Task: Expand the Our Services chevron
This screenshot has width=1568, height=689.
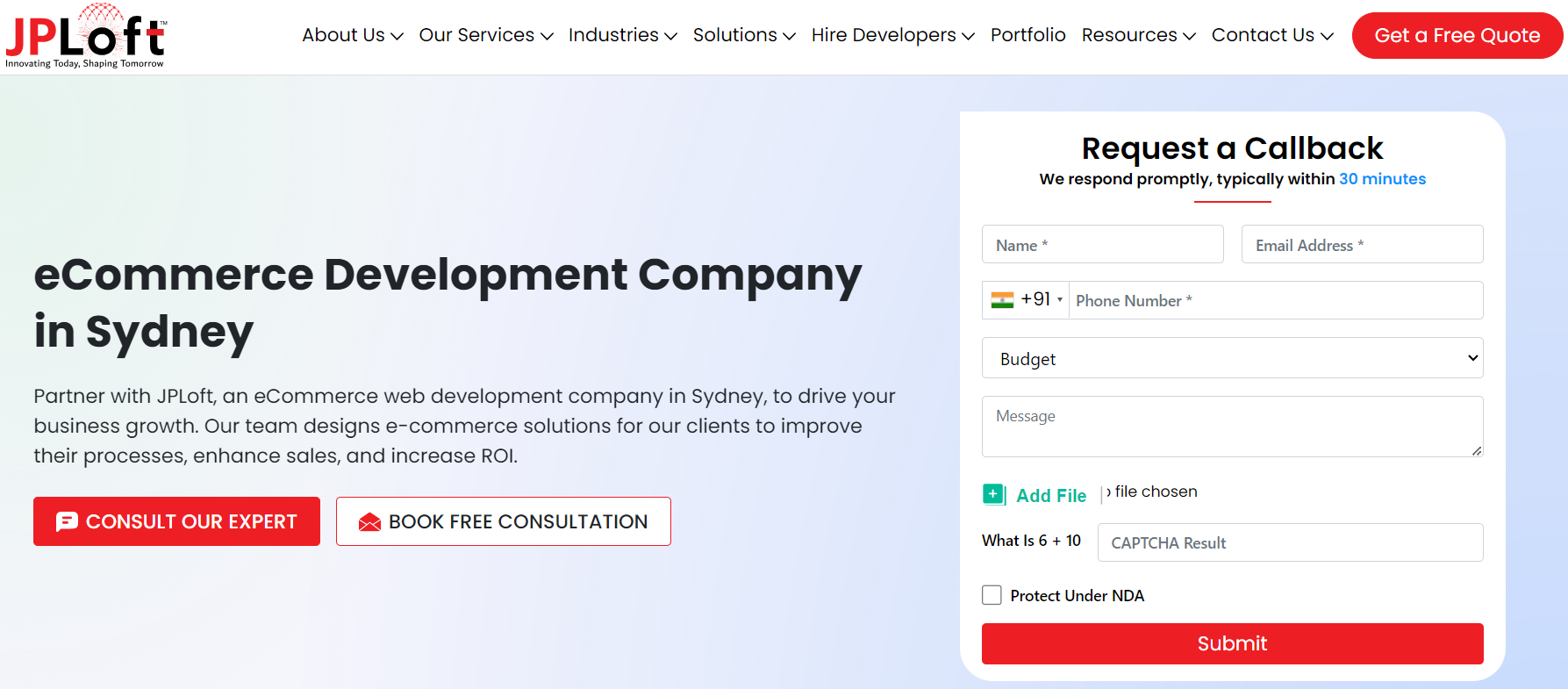Action: coord(547,36)
